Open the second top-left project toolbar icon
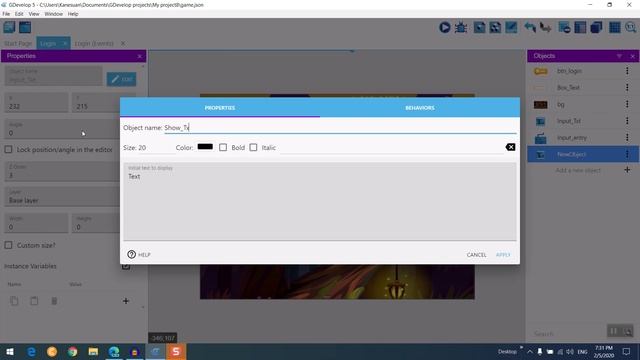The width and height of the screenshot is (640, 360). point(25,27)
